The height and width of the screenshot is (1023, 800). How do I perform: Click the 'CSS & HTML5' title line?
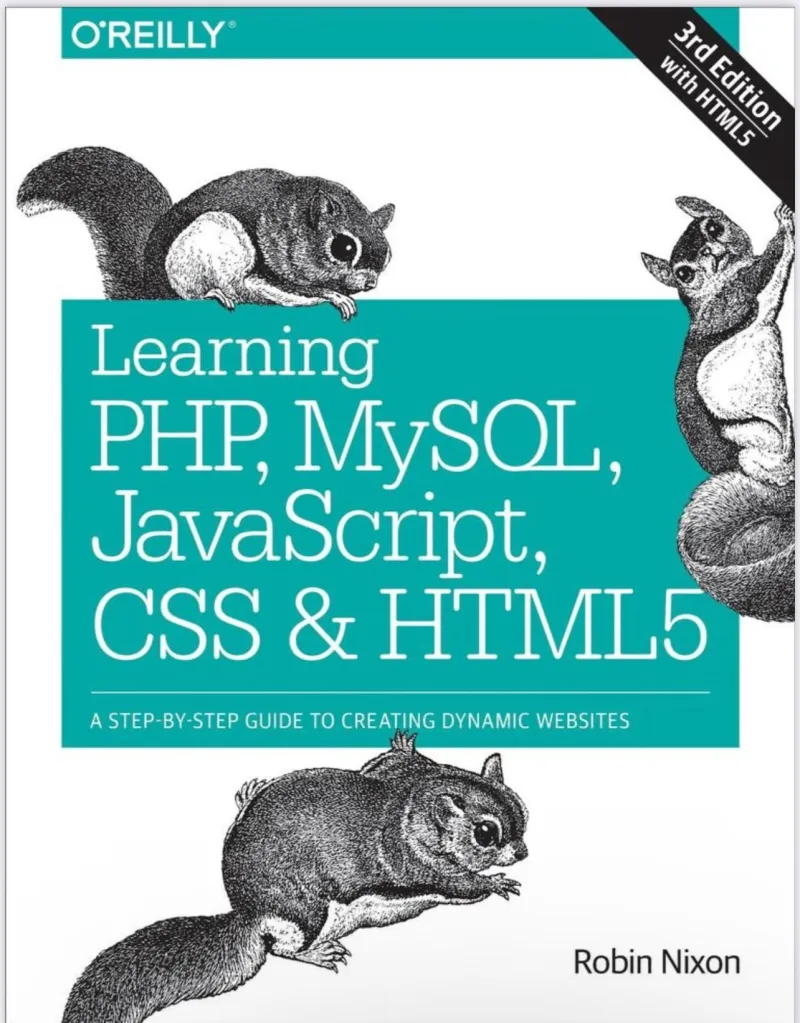[400, 623]
